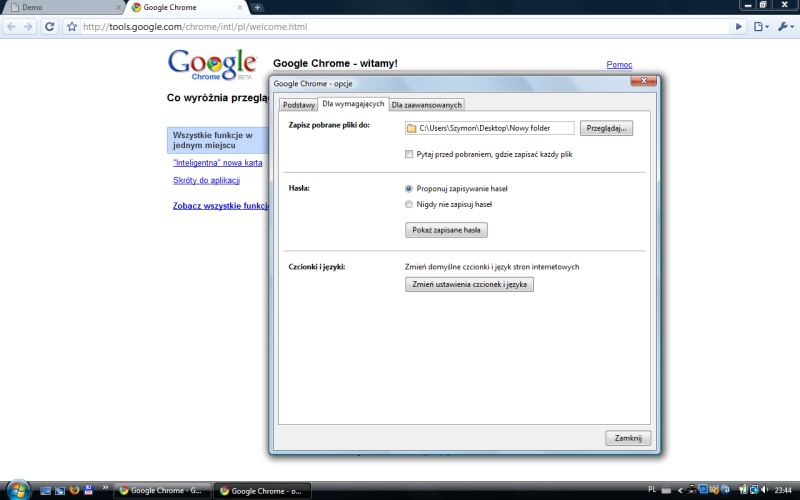Click the blue square tray icon

click(x=703, y=489)
